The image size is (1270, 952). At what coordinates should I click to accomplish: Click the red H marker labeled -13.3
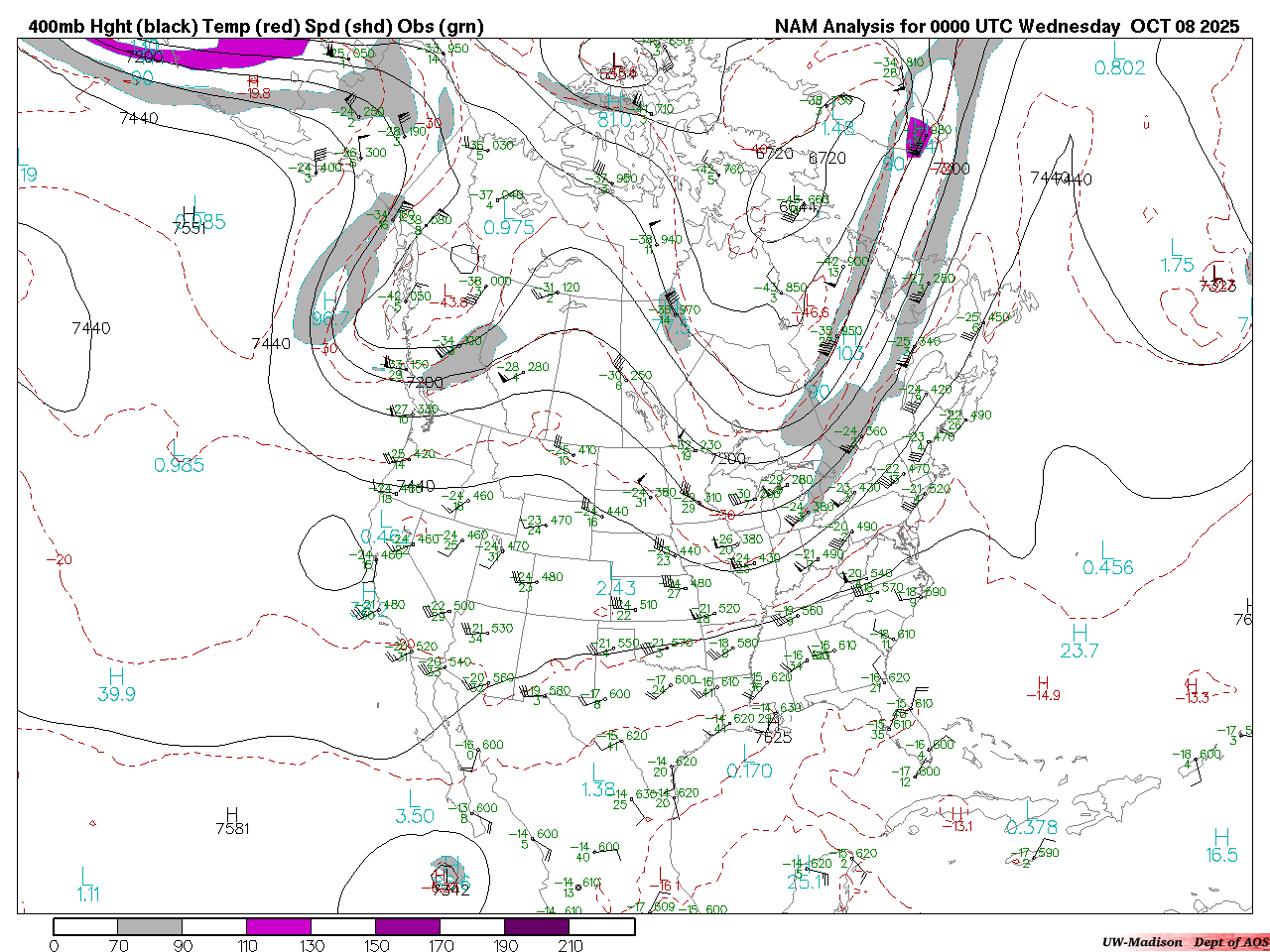1193,685
